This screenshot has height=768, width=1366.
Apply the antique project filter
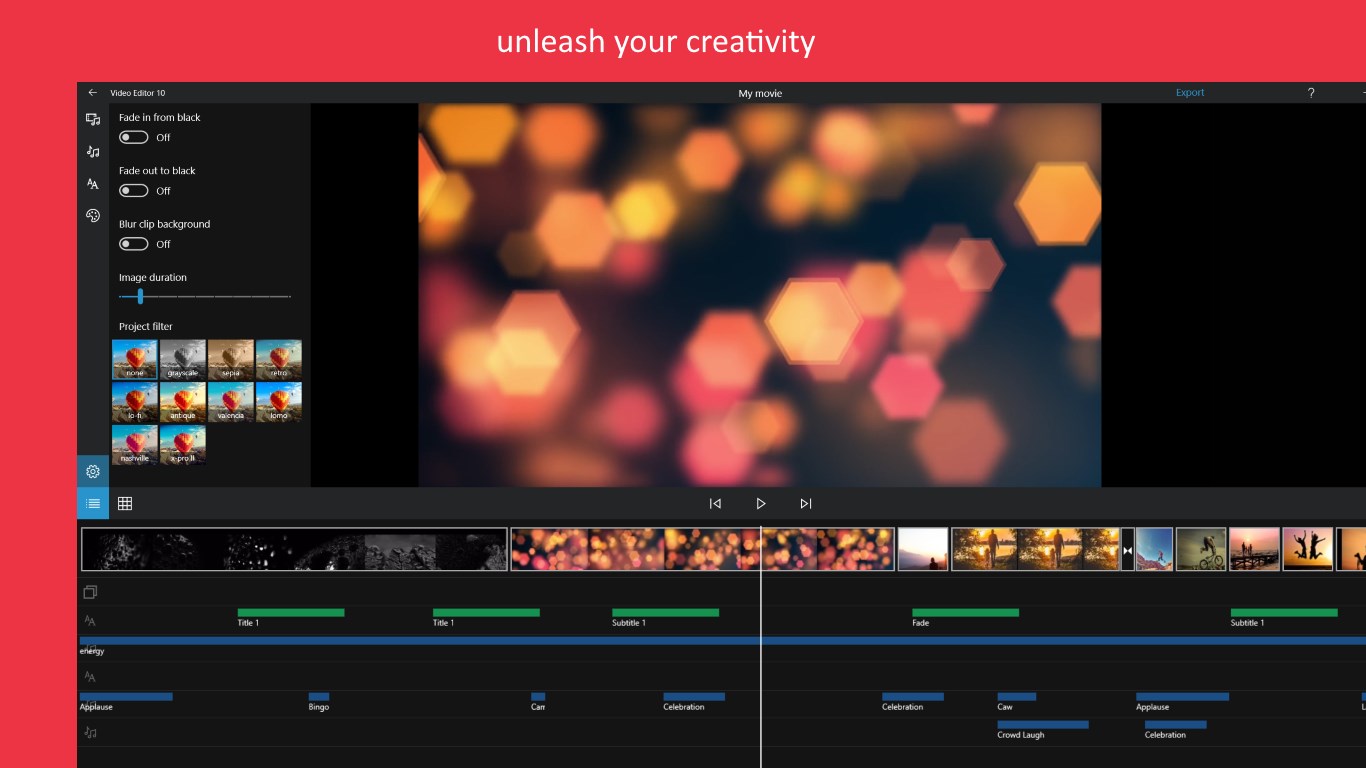pos(183,402)
